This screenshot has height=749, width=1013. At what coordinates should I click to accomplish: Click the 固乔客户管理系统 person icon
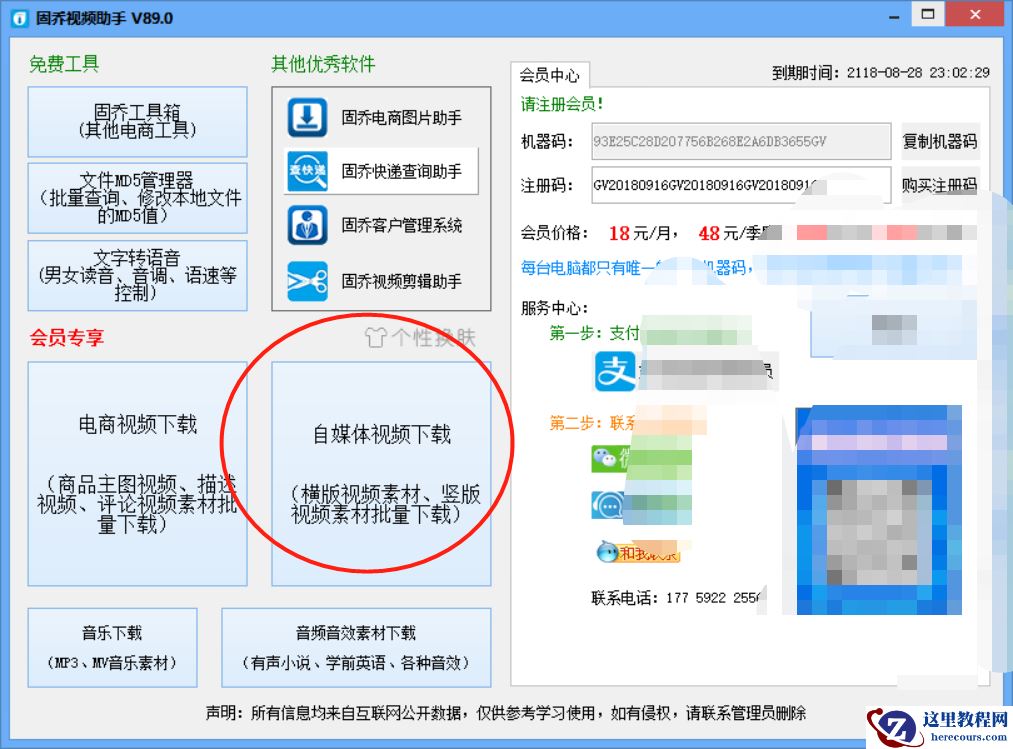pyautogui.click(x=307, y=225)
